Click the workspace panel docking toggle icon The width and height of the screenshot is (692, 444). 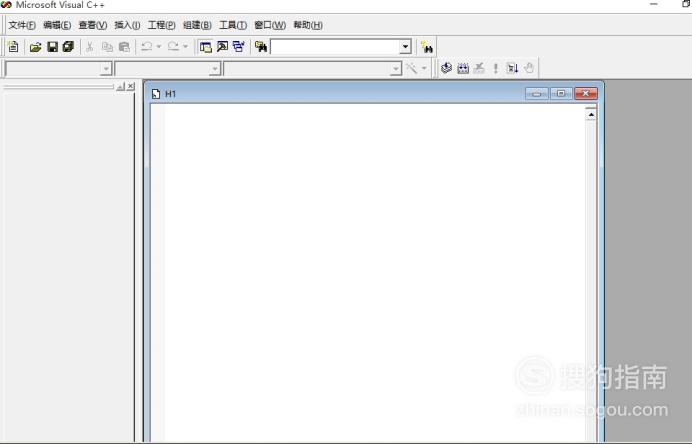[x=120, y=87]
